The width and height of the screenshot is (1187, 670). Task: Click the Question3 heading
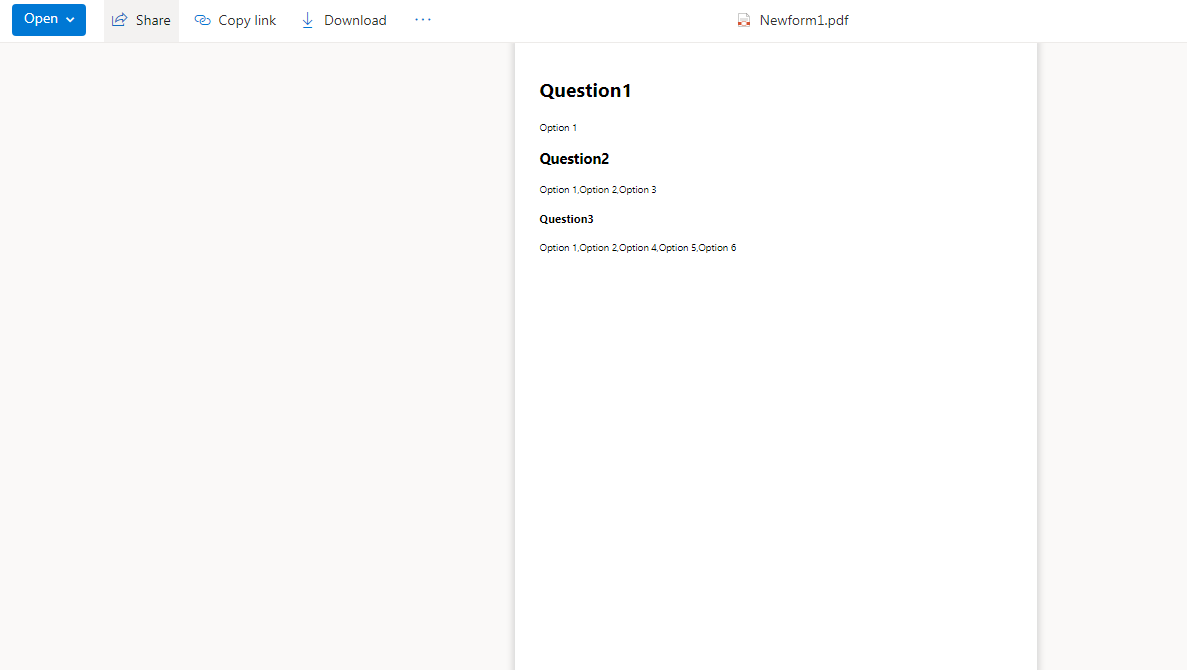566,220
